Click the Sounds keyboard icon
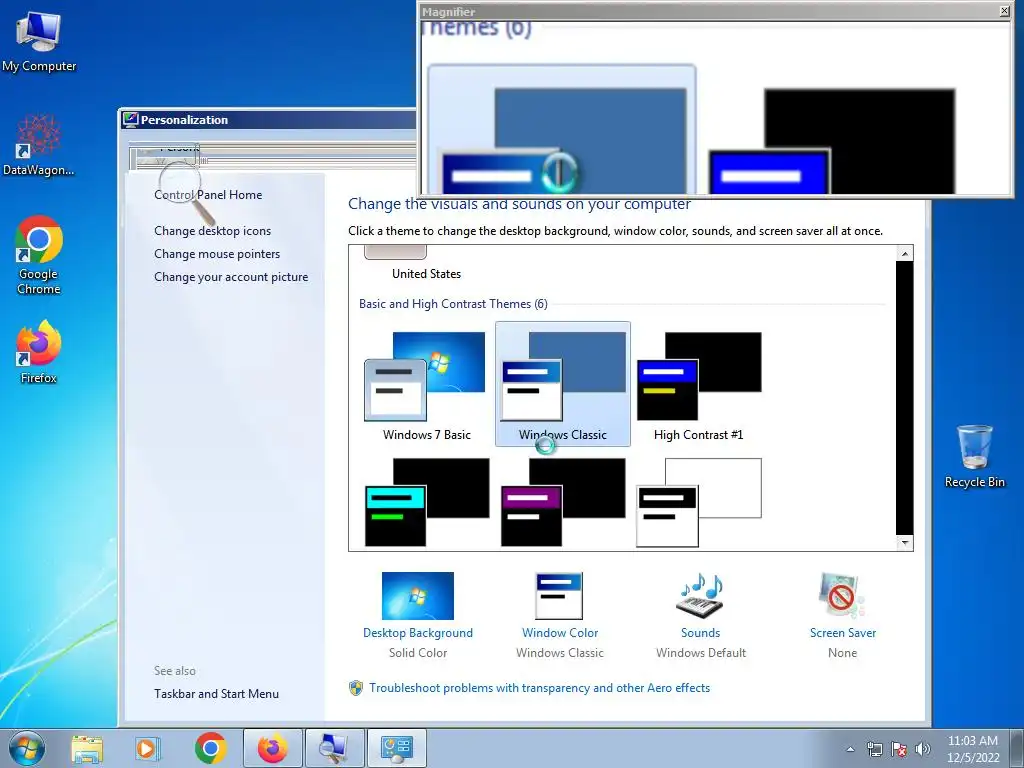 tap(700, 596)
